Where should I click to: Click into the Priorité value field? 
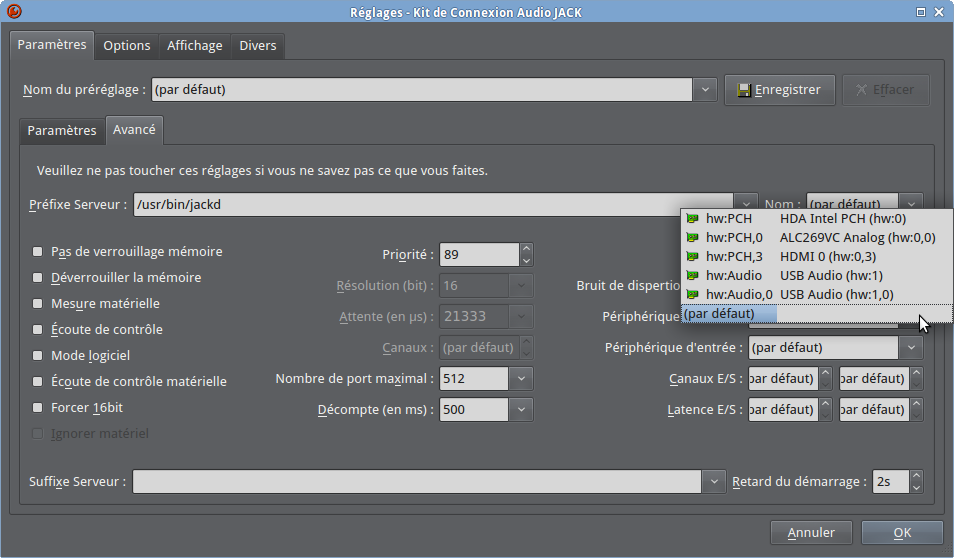tap(479, 254)
